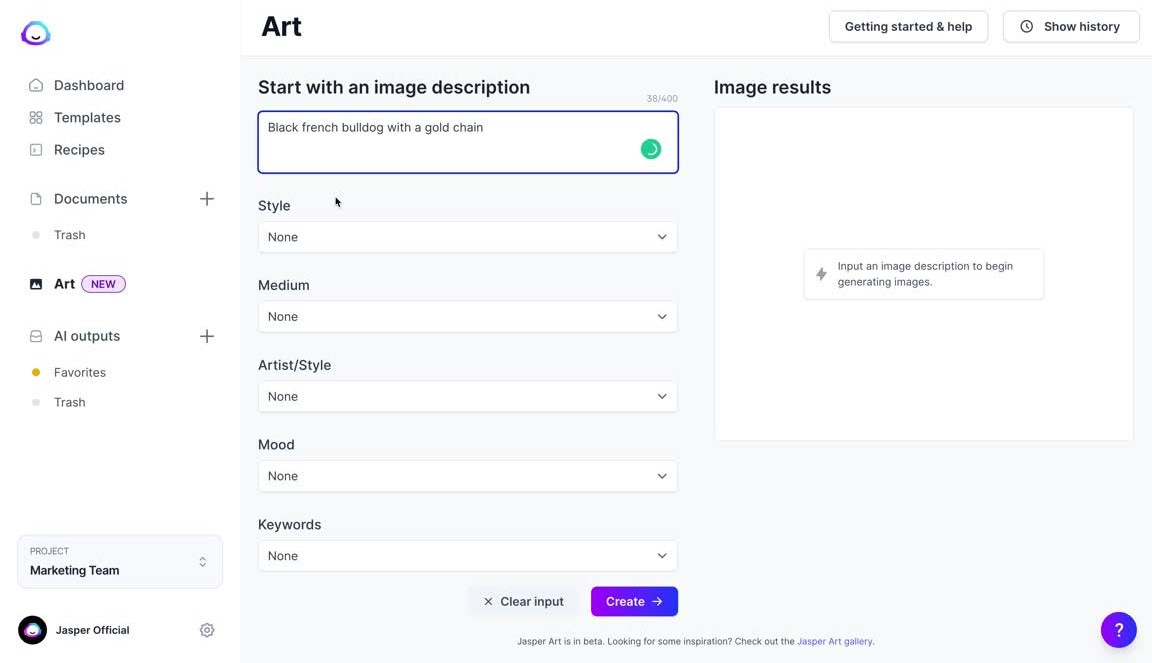
Task: Open the Artist/Style dropdown
Action: point(467,396)
